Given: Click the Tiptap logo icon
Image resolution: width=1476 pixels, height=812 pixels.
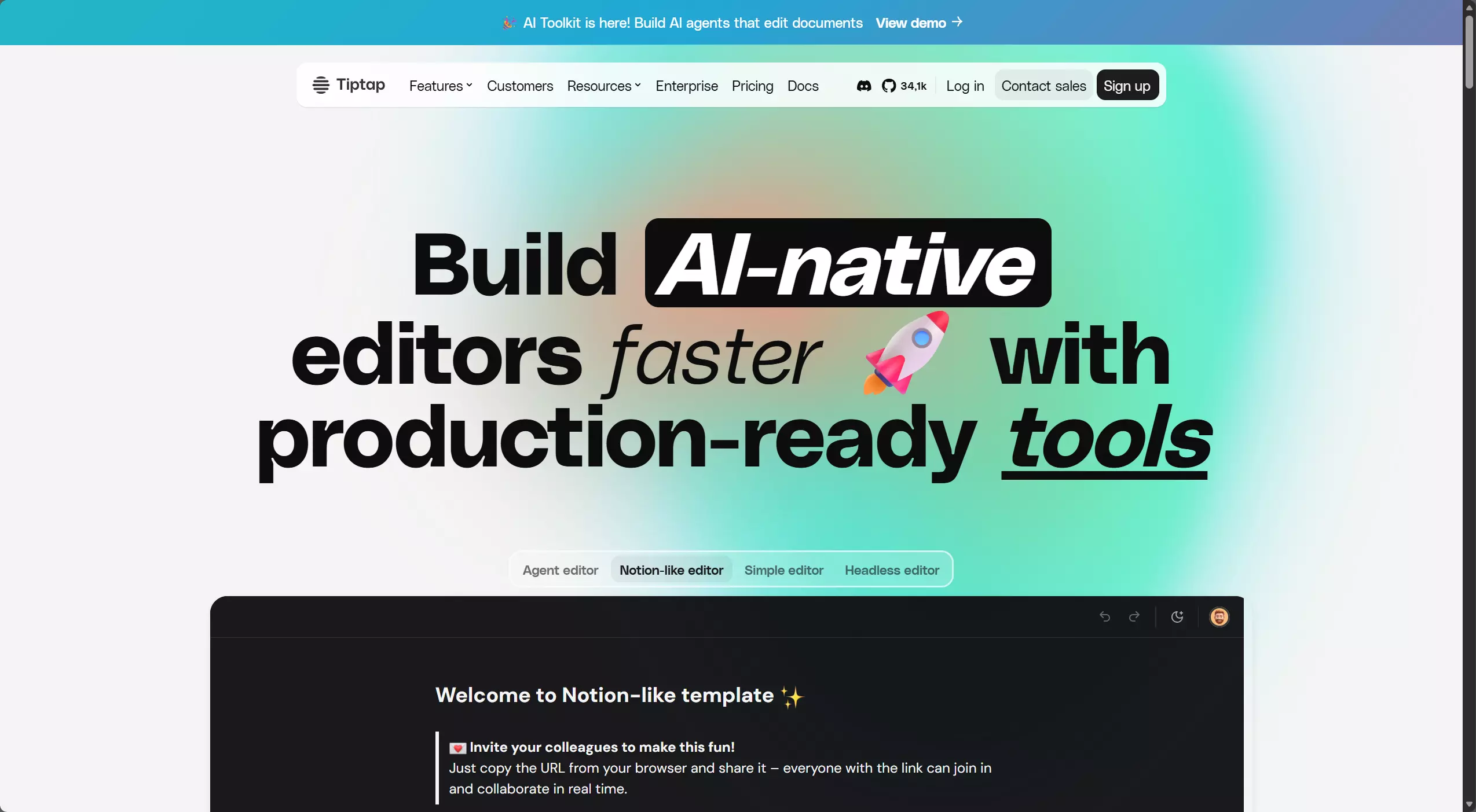Looking at the screenshot, I should (x=321, y=85).
